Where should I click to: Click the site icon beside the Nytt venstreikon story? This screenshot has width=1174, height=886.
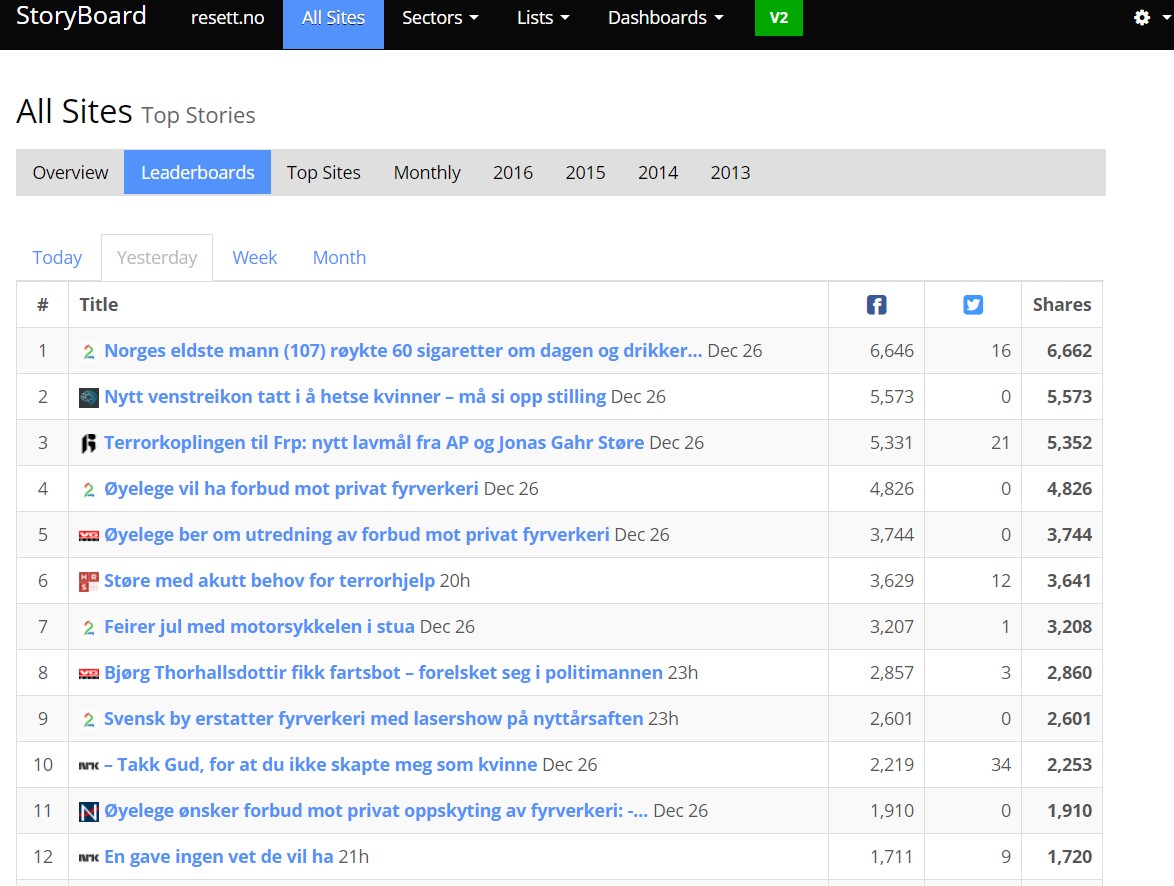(89, 397)
